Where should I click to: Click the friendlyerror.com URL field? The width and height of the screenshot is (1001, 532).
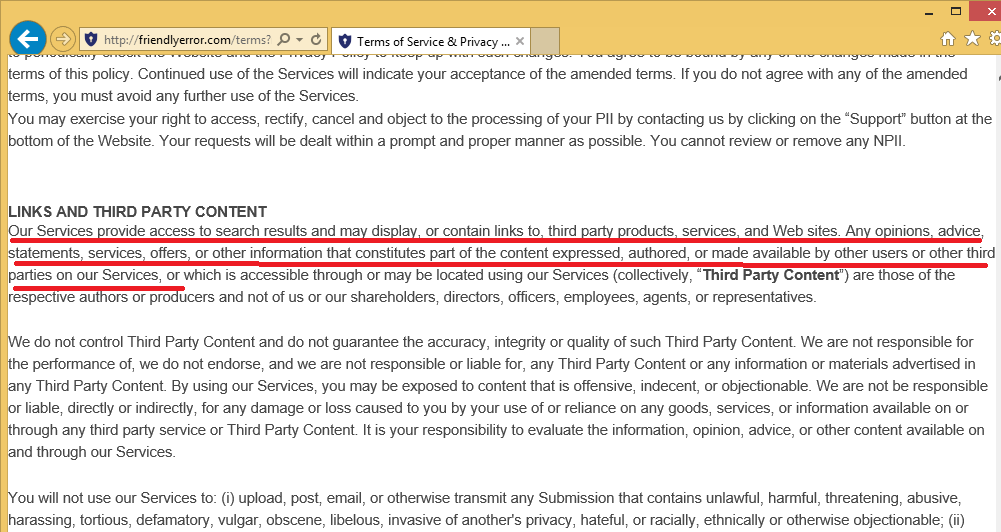(x=185, y=40)
